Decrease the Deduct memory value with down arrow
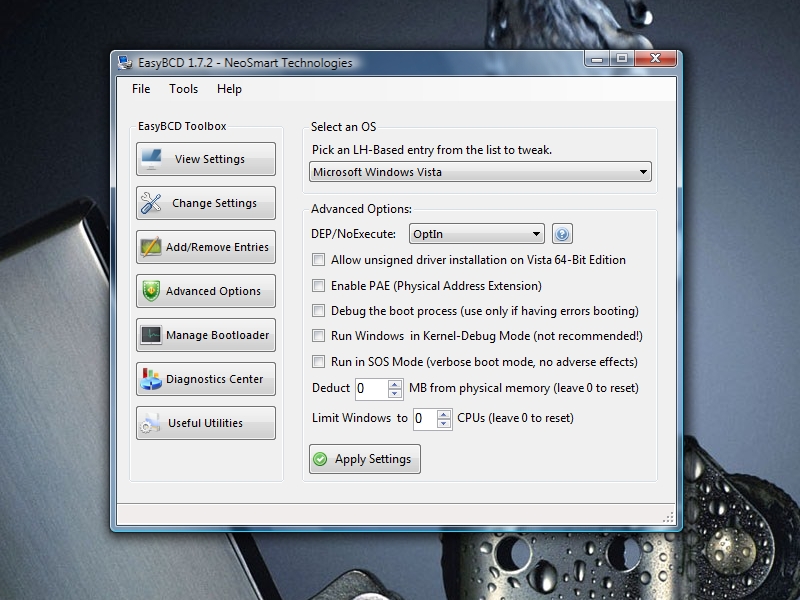Viewport: 800px width, 600px height. click(x=395, y=393)
